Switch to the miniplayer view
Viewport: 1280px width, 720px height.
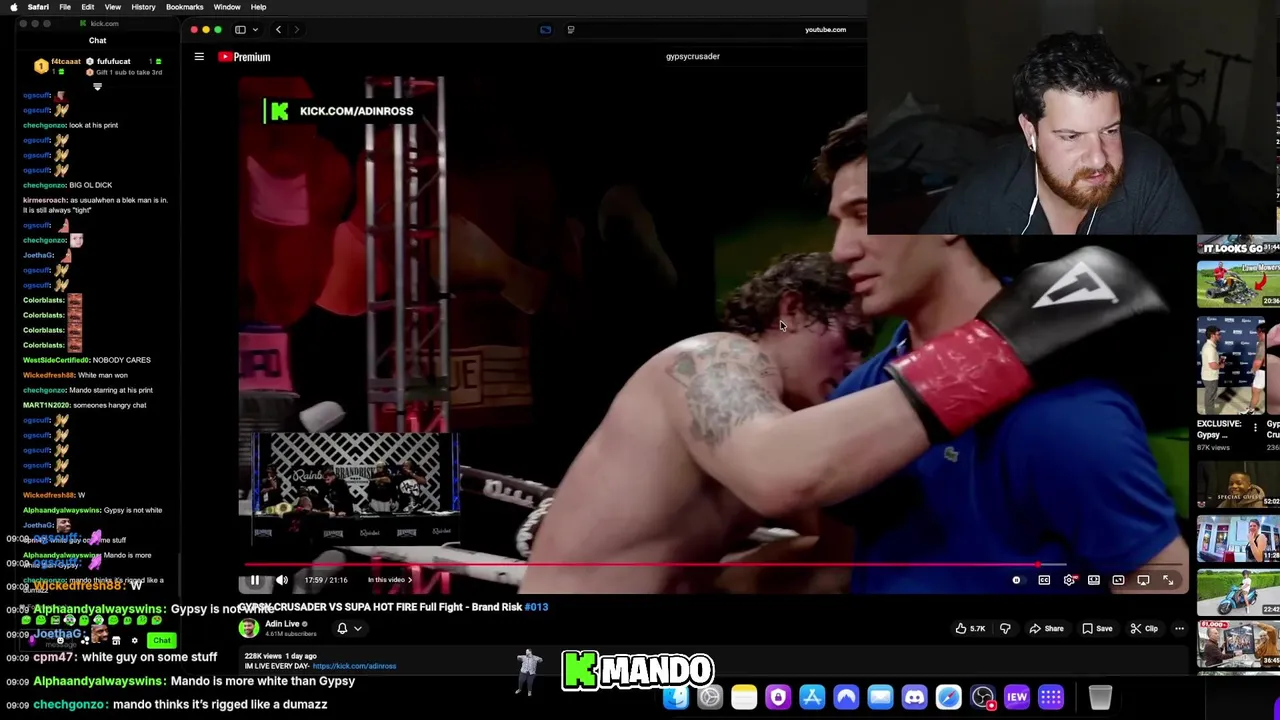click(x=1094, y=580)
